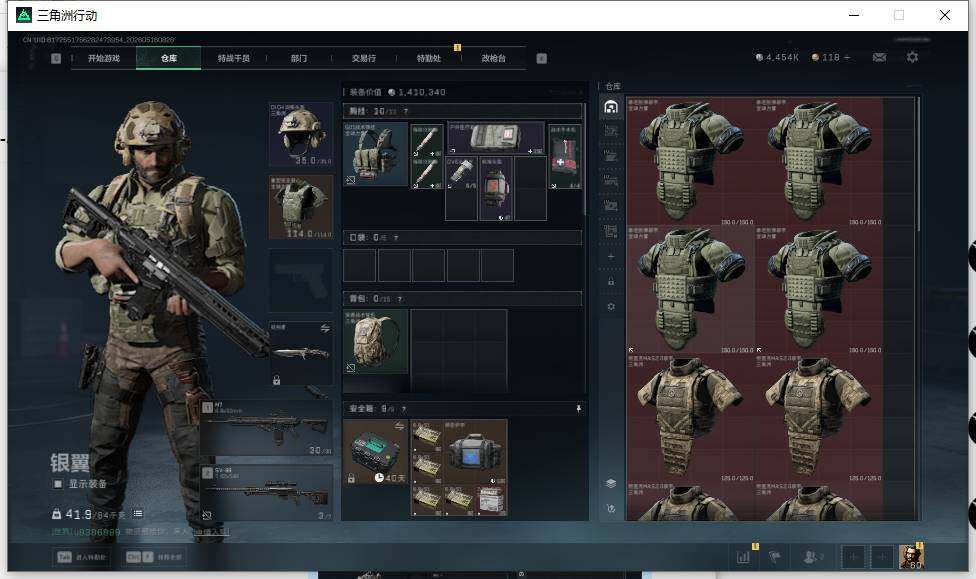This screenshot has width=976, height=579.
Task: Click the help mark next to 口袋
Action: (x=396, y=238)
